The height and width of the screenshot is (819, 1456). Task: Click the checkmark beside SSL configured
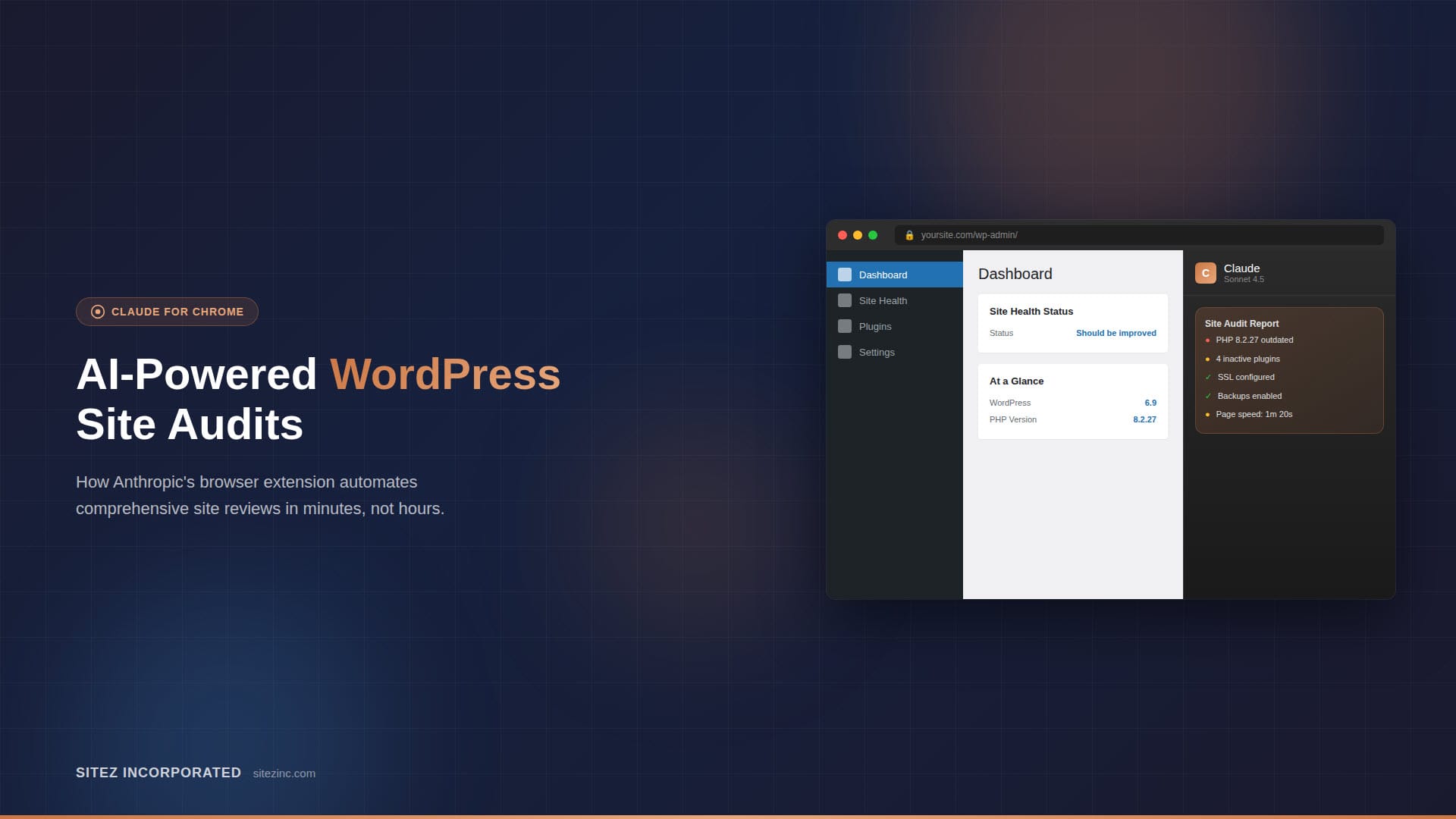pyautogui.click(x=1208, y=377)
